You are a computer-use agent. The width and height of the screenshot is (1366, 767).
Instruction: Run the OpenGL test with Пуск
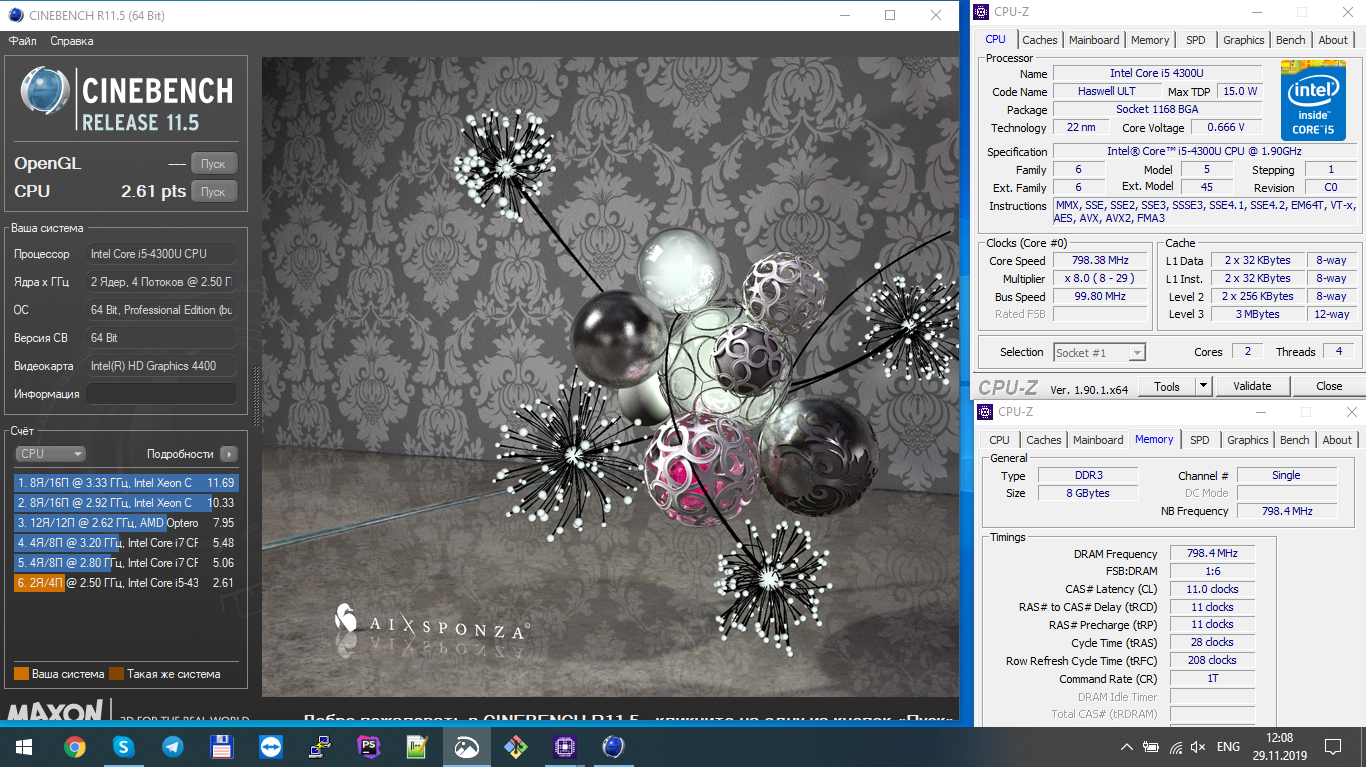point(213,164)
